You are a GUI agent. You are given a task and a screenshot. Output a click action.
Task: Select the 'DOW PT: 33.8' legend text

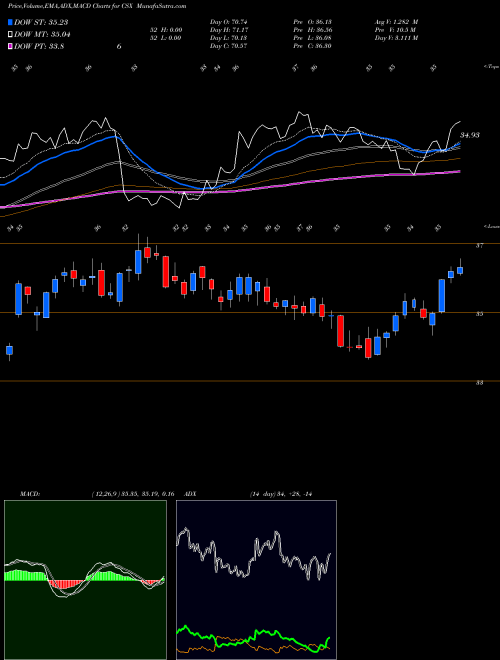click(39, 47)
